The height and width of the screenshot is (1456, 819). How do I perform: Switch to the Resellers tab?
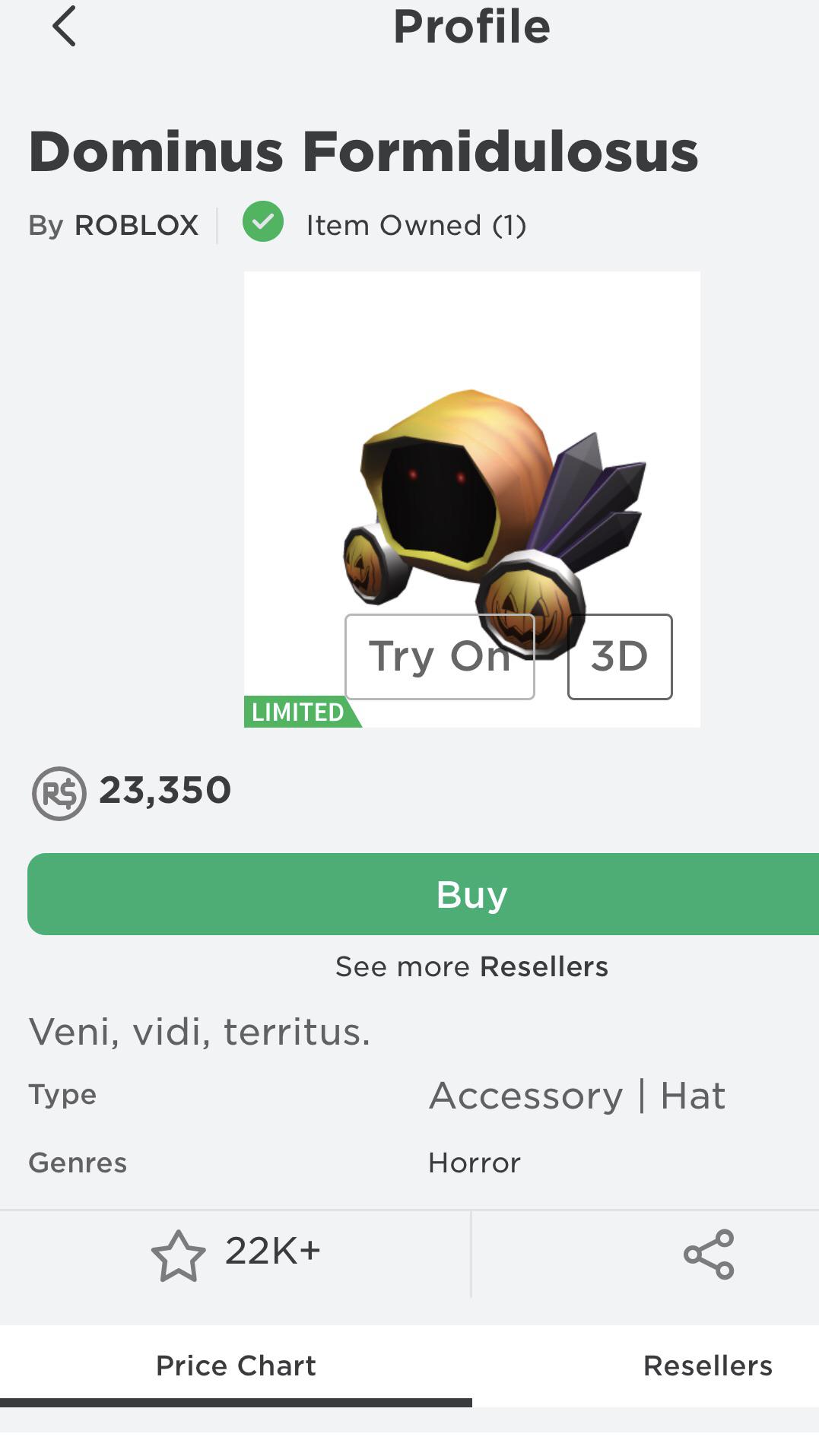(x=707, y=1366)
